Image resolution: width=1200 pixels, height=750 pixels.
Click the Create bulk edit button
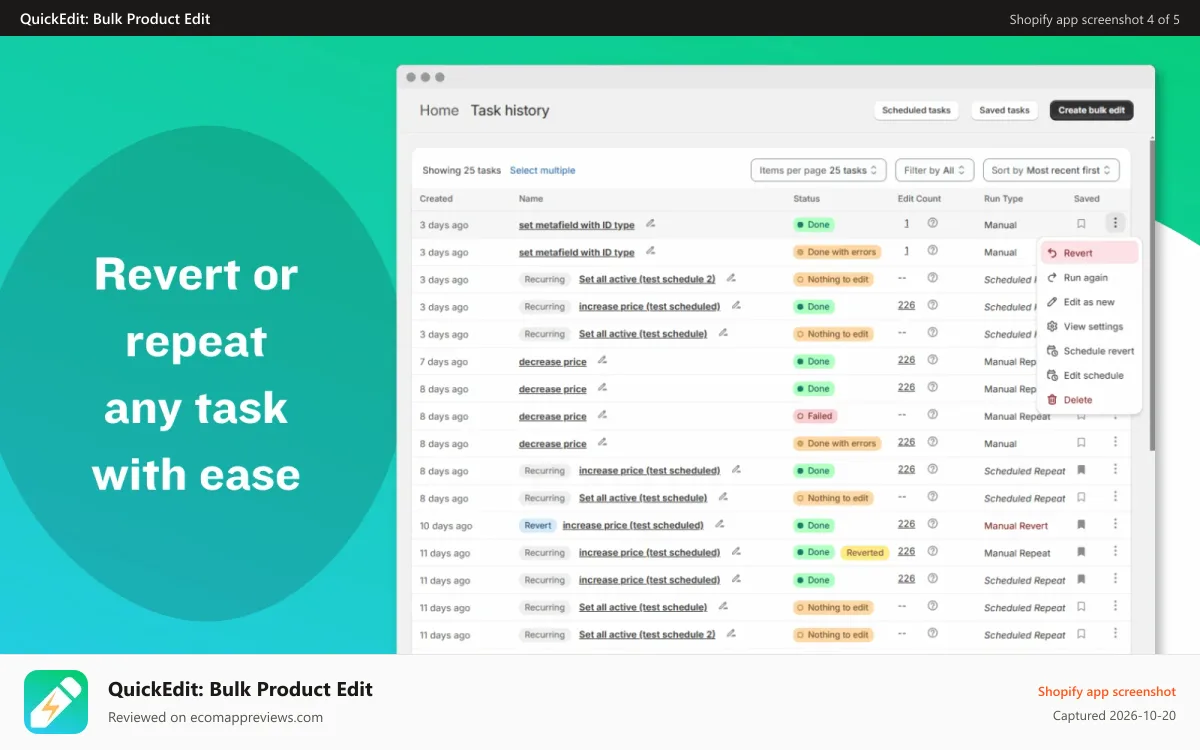[1091, 110]
